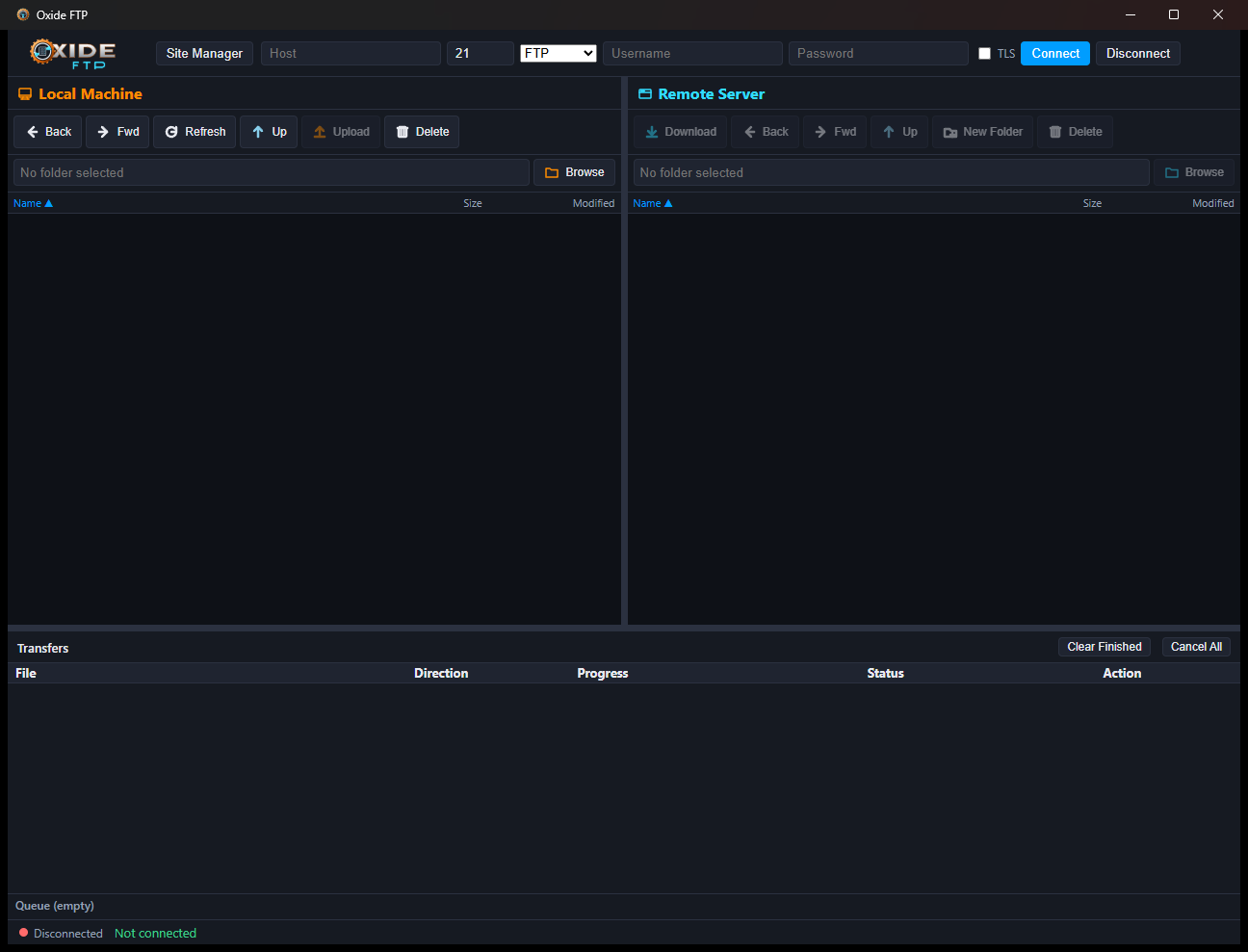Sort remote files by Name column
The width and height of the screenshot is (1248, 952).
pyautogui.click(x=653, y=203)
